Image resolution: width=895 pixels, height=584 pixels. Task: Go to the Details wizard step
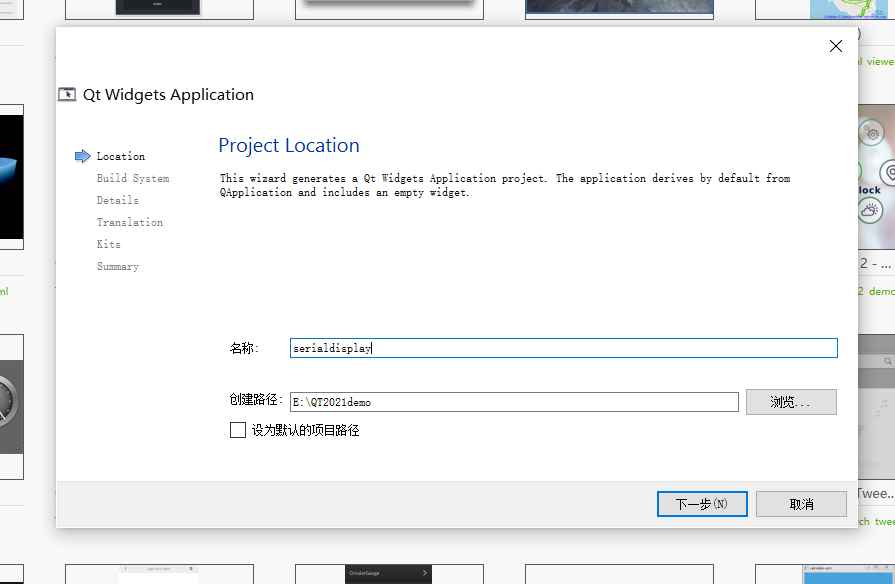(118, 200)
